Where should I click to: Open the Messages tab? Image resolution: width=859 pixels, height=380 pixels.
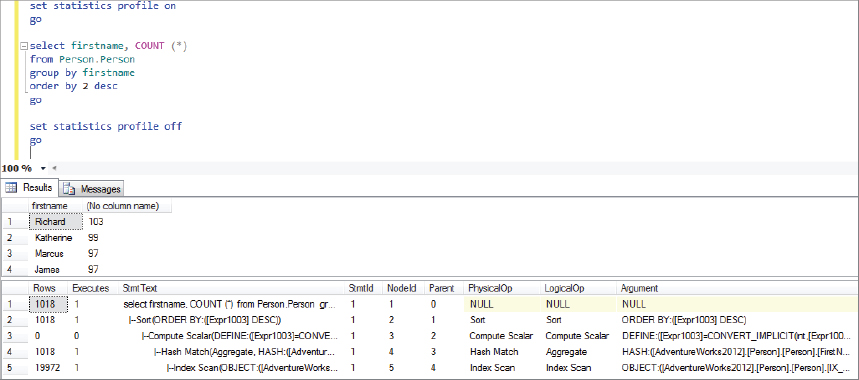click(92, 189)
